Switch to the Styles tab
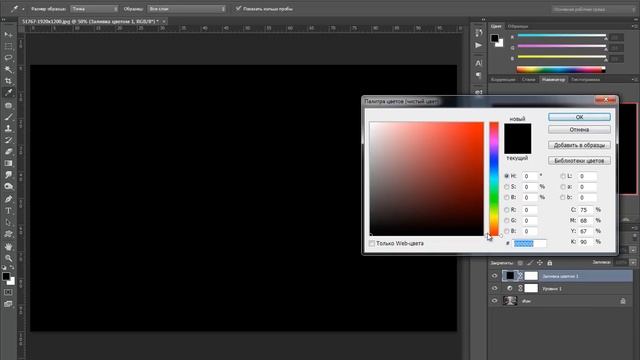The height and width of the screenshot is (360, 640). click(x=528, y=80)
